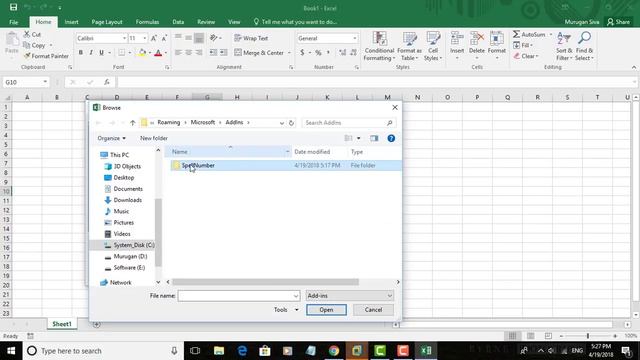Open the File tab

point(13,22)
